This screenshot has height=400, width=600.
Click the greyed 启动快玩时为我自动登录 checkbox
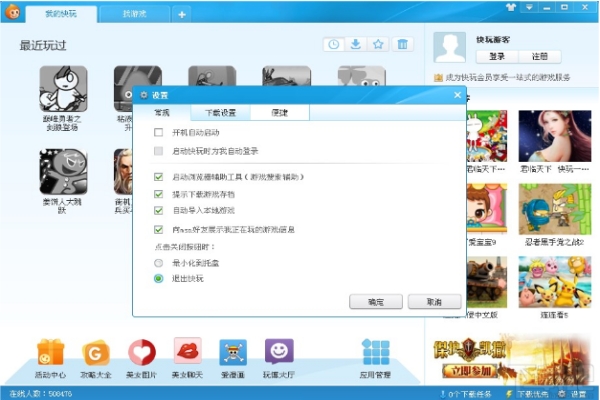(158, 151)
